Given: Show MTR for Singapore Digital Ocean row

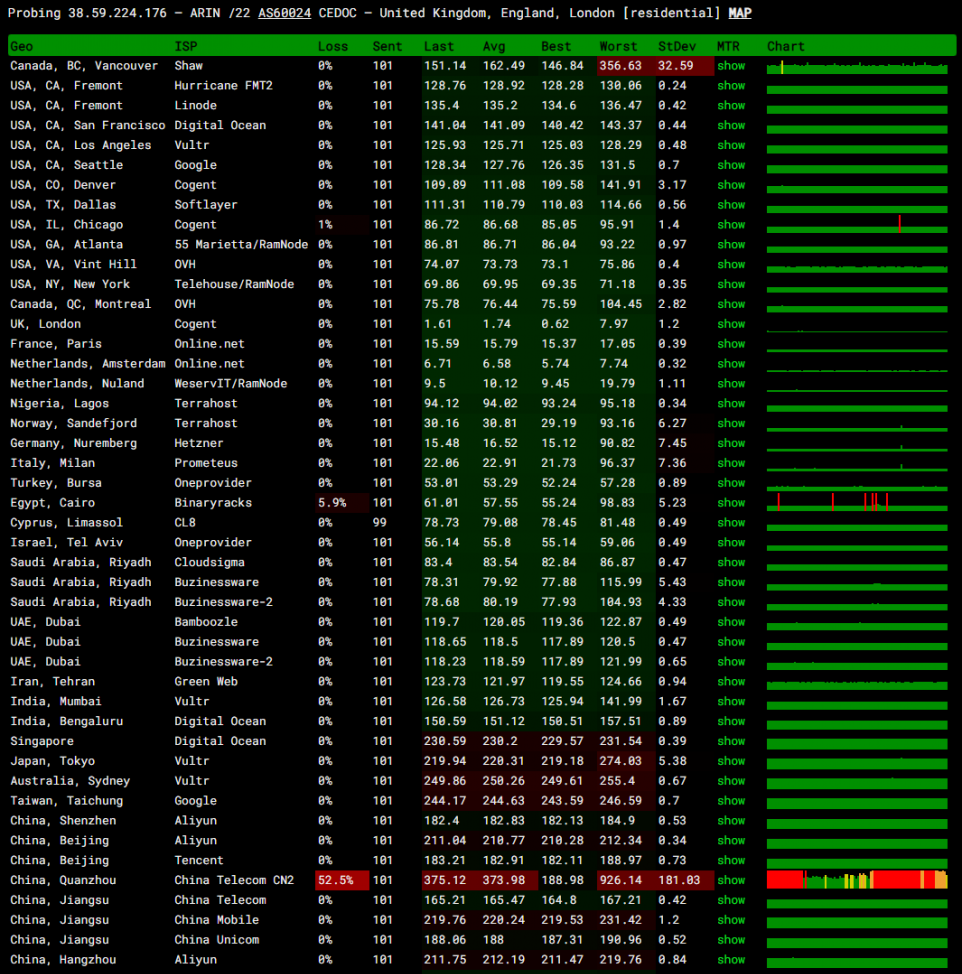Looking at the screenshot, I should [731, 742].
